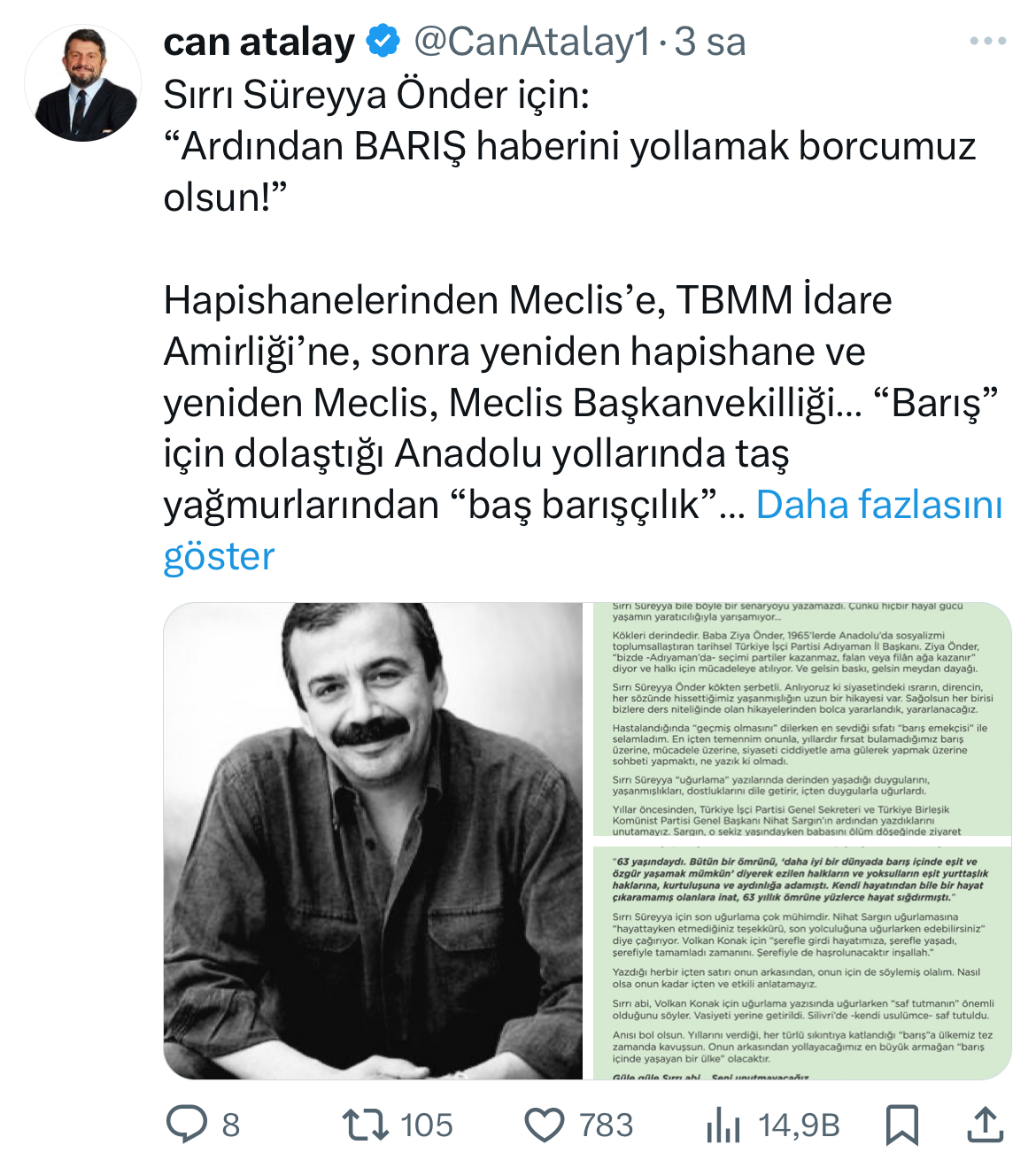Open can atalay's profile picture
This screenshot has height=1168, width=1036.
click(83, 83)
